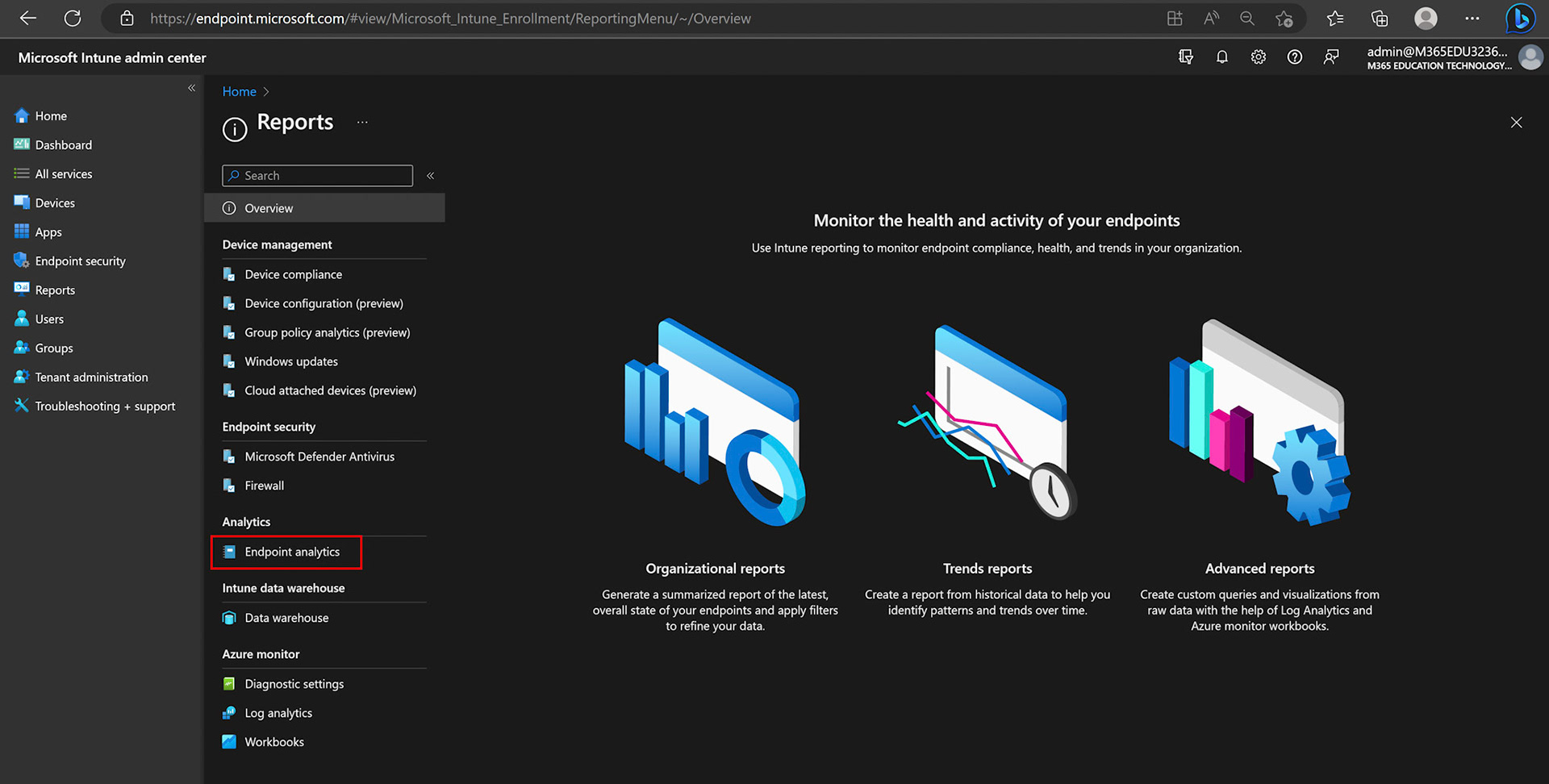The width and height of the screenshot is (1549, 784).
Task: Click the Trends reports heading
Action: tap(987, 569)
